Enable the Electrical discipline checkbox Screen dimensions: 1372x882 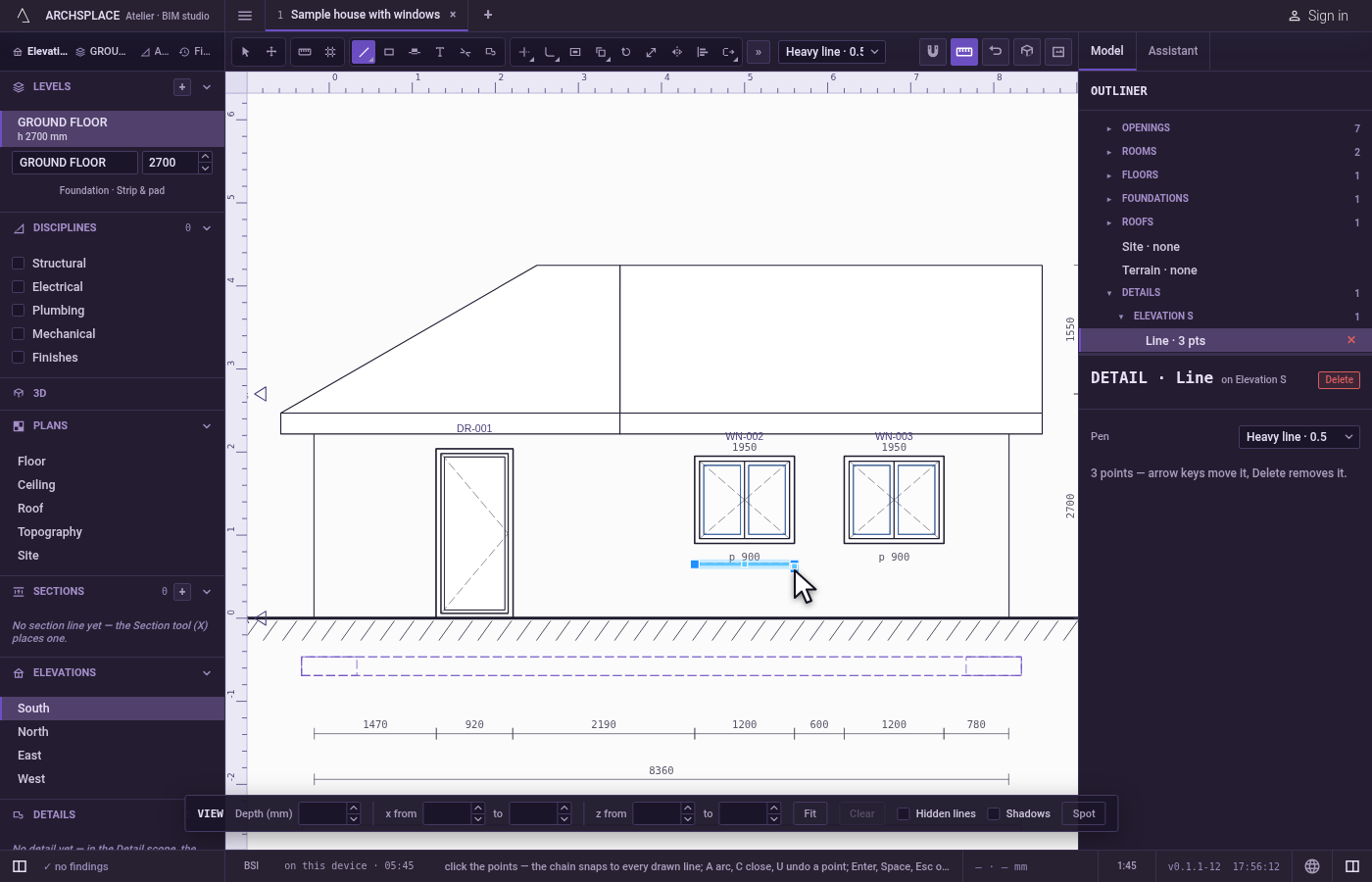pos(18,287)
